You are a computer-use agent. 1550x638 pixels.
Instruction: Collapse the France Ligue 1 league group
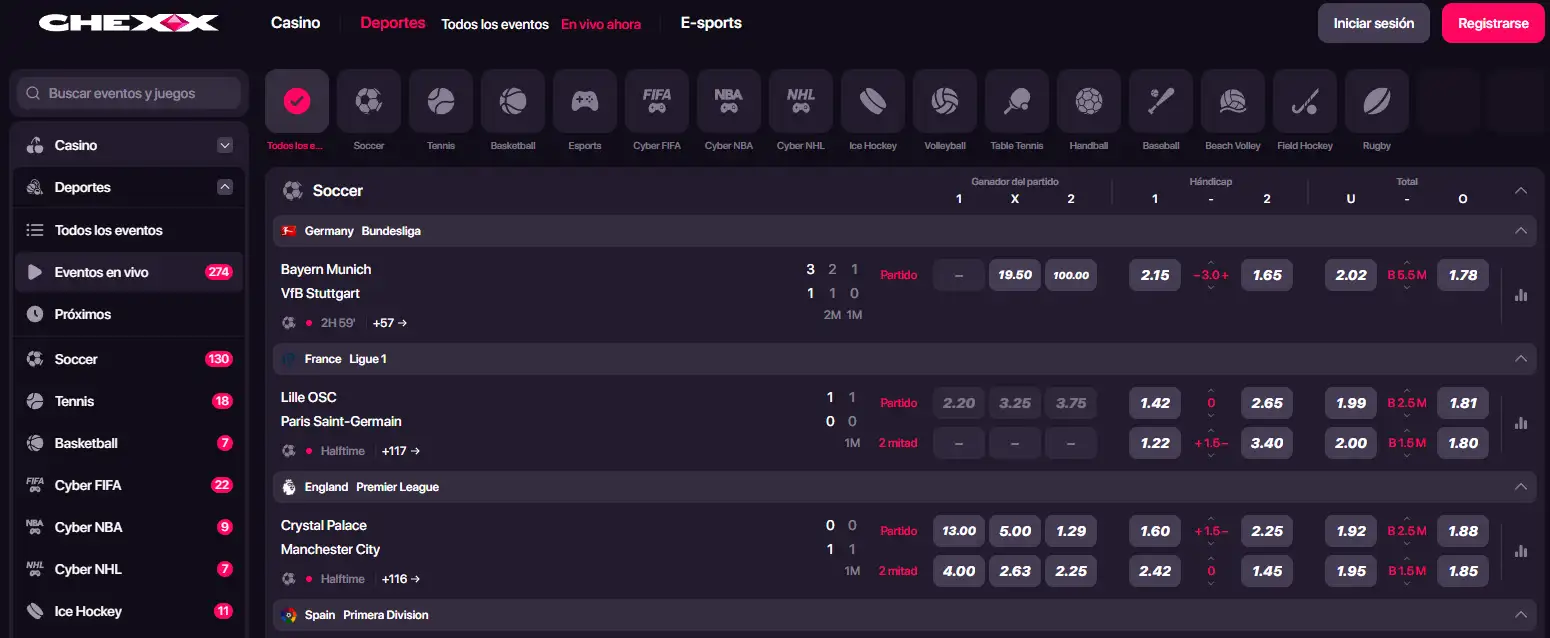(x=1521, y=359)
